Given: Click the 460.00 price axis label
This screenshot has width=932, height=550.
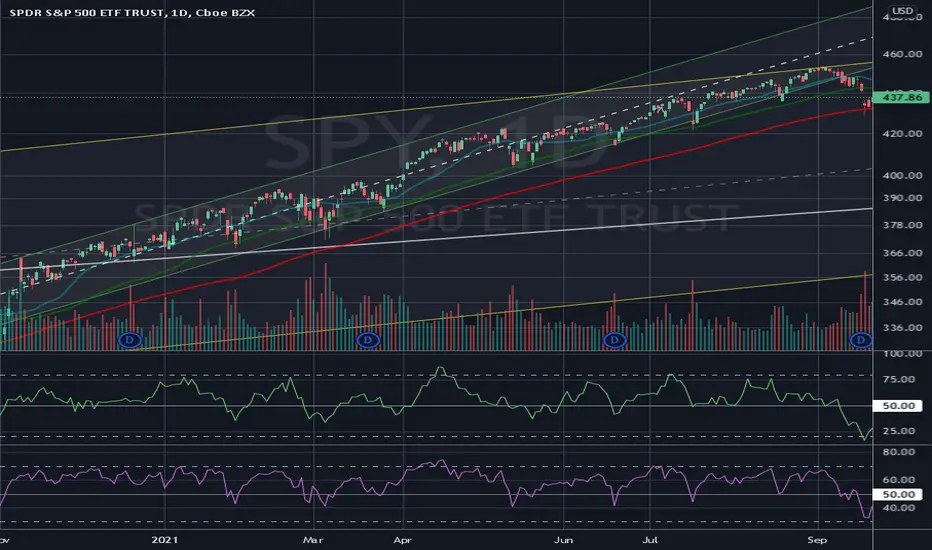Looking at the screenshot, I should click(902, 54).
